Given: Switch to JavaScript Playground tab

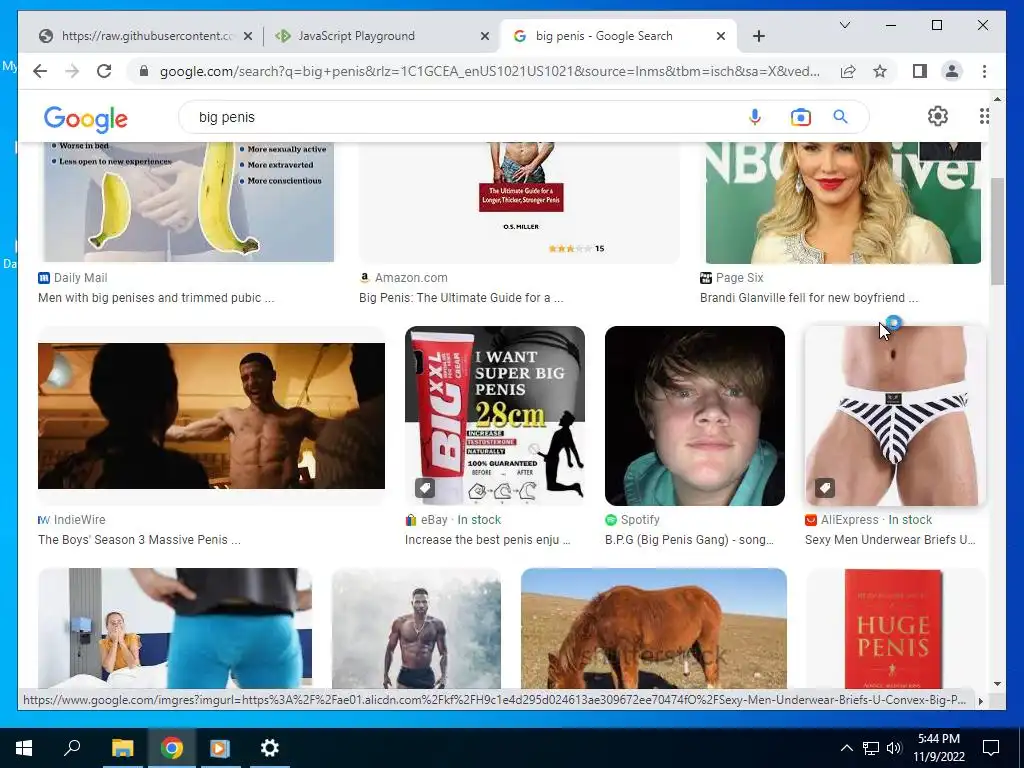Looking at the screenshot, I should click(x=379, y=36).
